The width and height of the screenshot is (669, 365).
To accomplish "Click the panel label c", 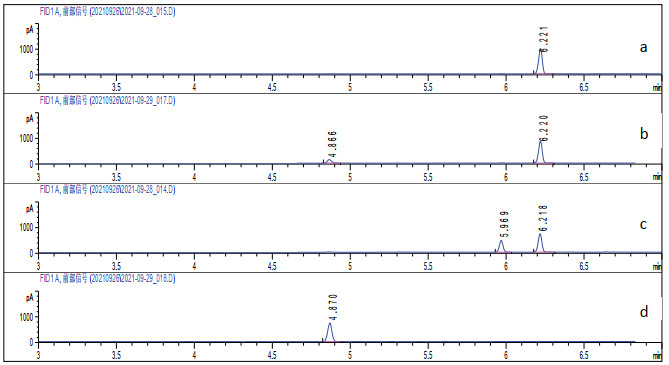I will click(643, 224).
